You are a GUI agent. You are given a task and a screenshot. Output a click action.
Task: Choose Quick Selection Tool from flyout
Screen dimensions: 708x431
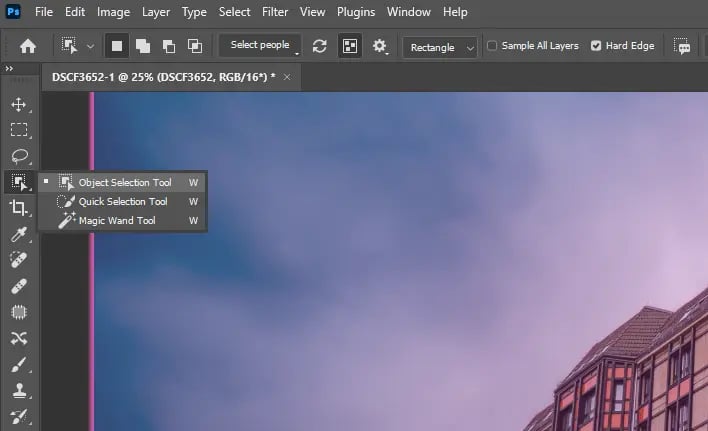click(x=122, y=201)
